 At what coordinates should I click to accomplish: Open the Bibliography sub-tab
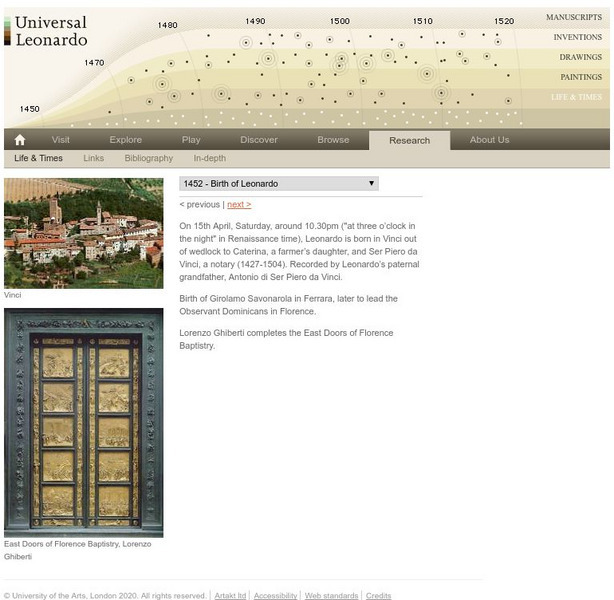(149, 158)
